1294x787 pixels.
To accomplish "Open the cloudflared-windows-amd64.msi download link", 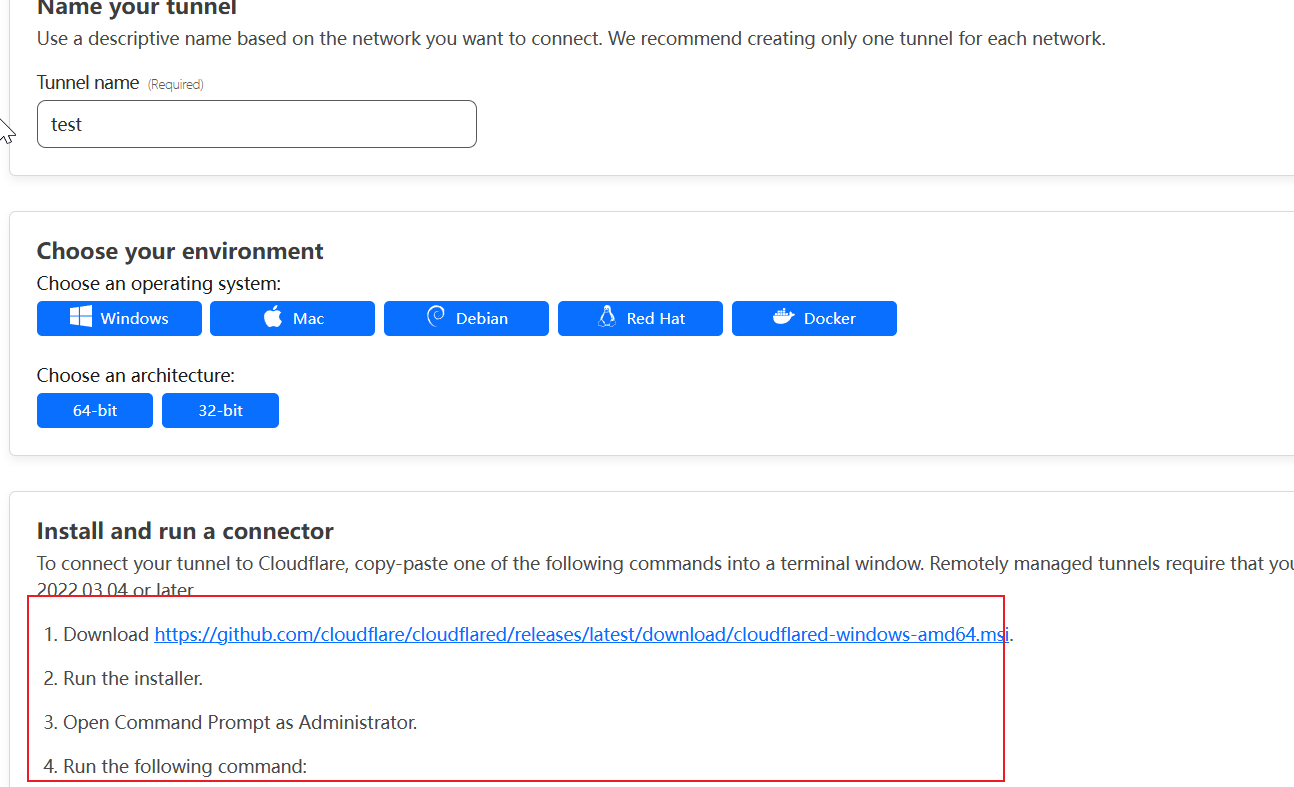I will point(581,634).
